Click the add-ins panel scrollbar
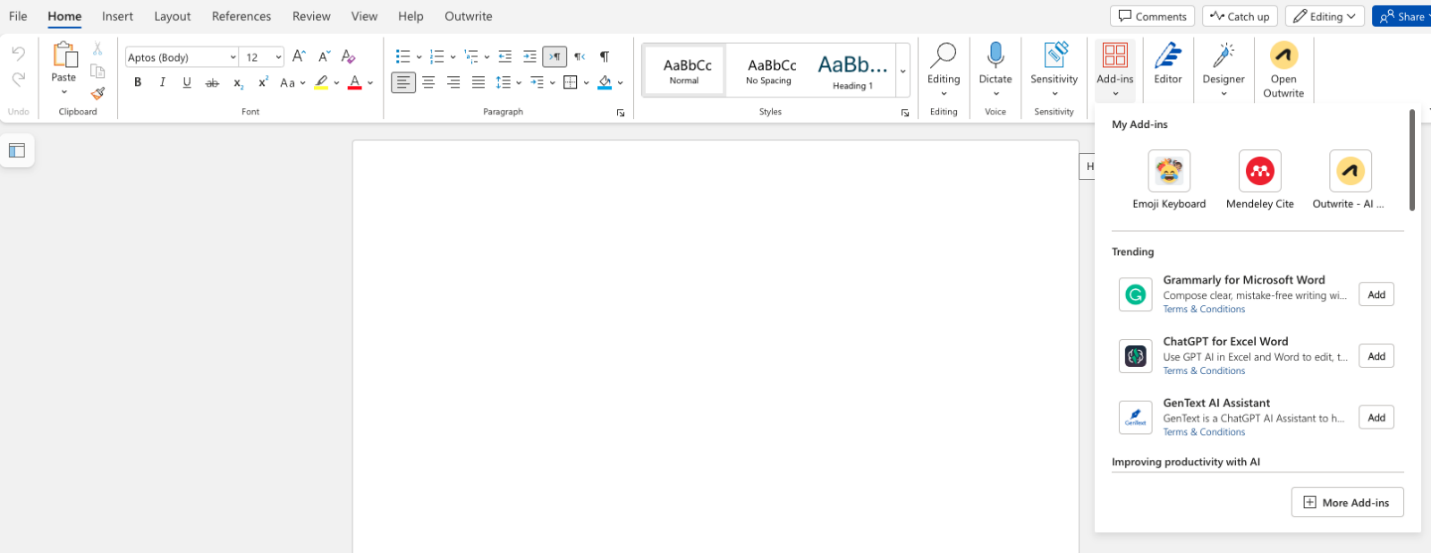Image resolution: width=1431 pixels, height=553 pixels. (1412, 160)
